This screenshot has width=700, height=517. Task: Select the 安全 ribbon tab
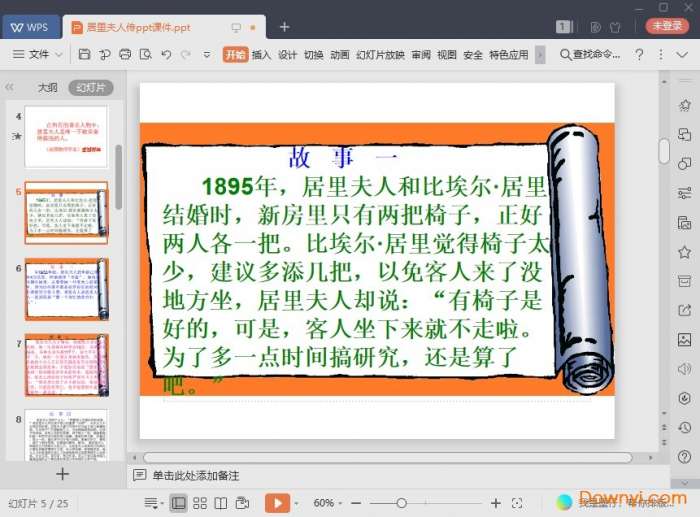click(x=473, y=54)
